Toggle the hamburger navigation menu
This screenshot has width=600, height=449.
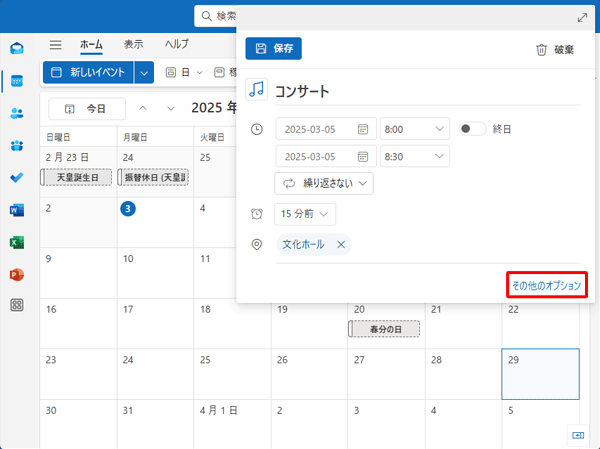[x=55, y=45]
